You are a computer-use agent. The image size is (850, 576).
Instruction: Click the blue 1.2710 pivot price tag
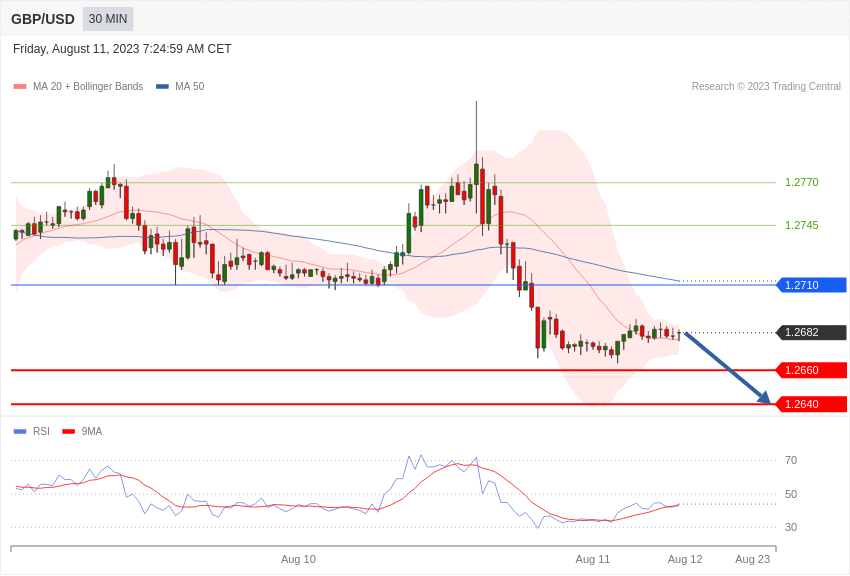click(812, 285)
